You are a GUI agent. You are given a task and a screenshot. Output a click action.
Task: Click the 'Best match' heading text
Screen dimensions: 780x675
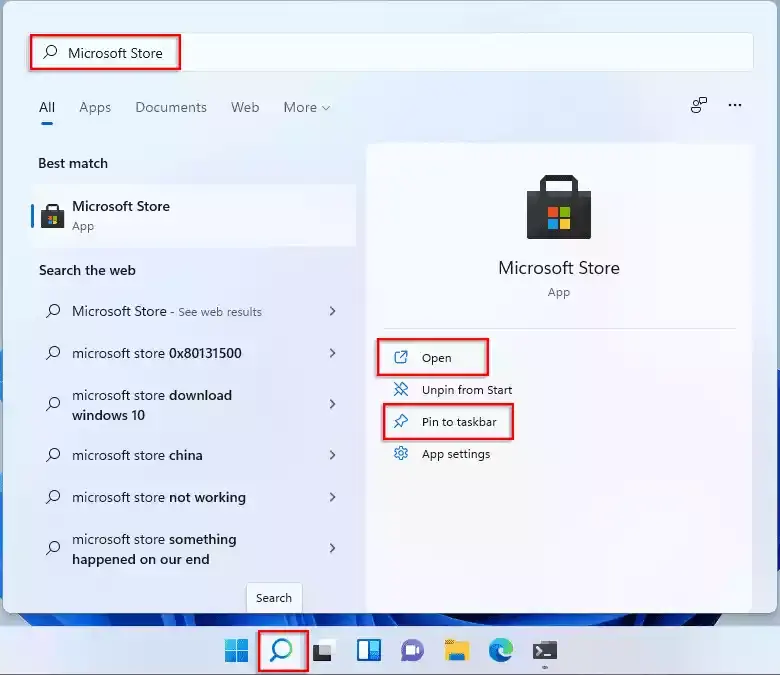tap(73, 164)
